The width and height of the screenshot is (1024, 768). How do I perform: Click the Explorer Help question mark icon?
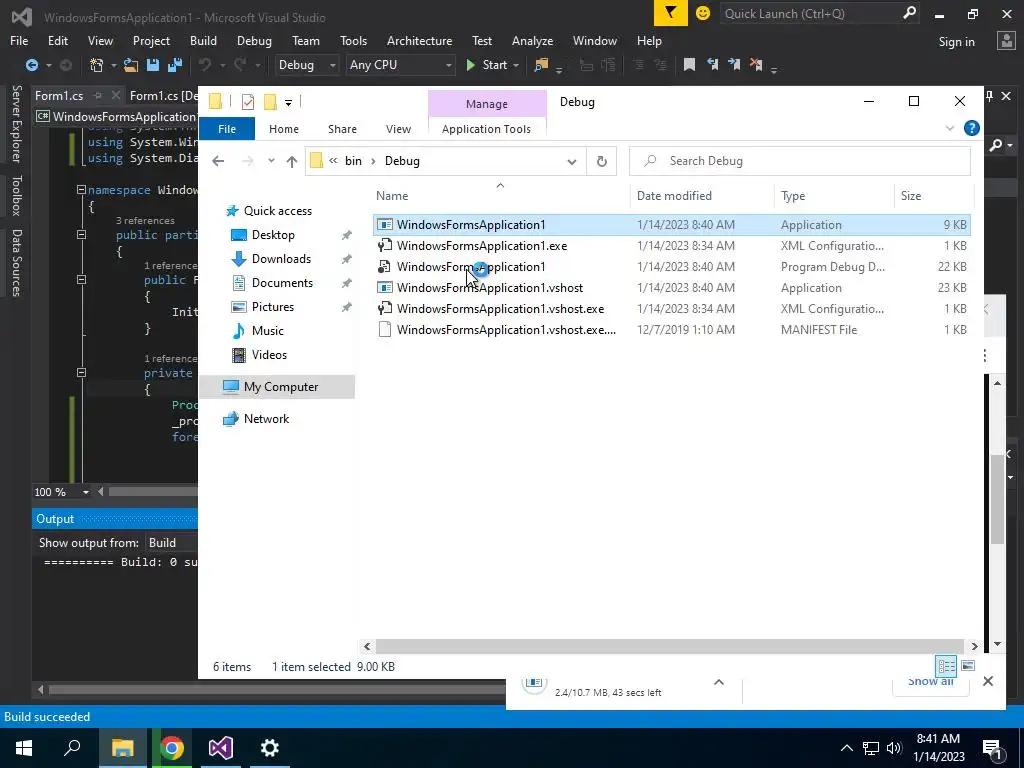point(972,128)
